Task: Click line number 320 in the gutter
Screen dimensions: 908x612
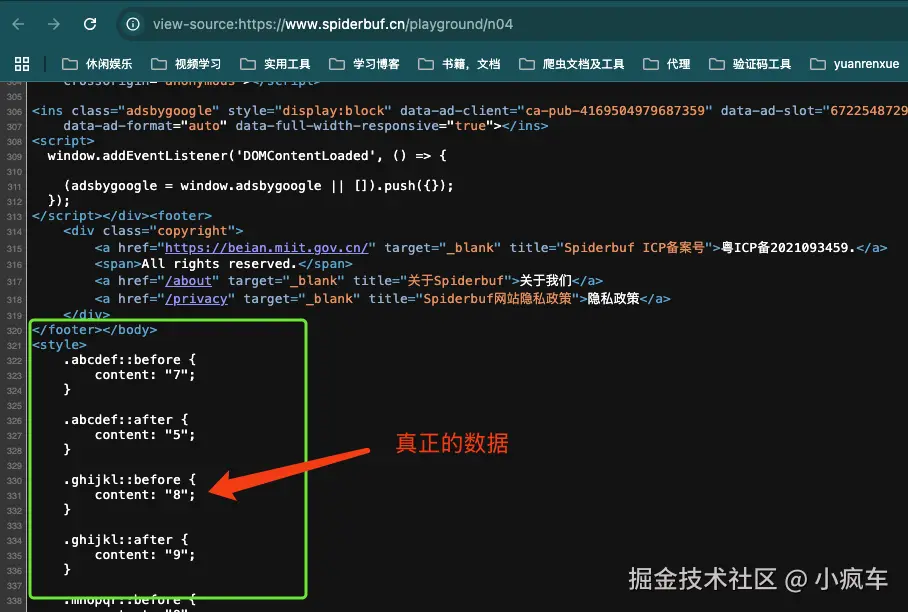Action: point(14,331)
